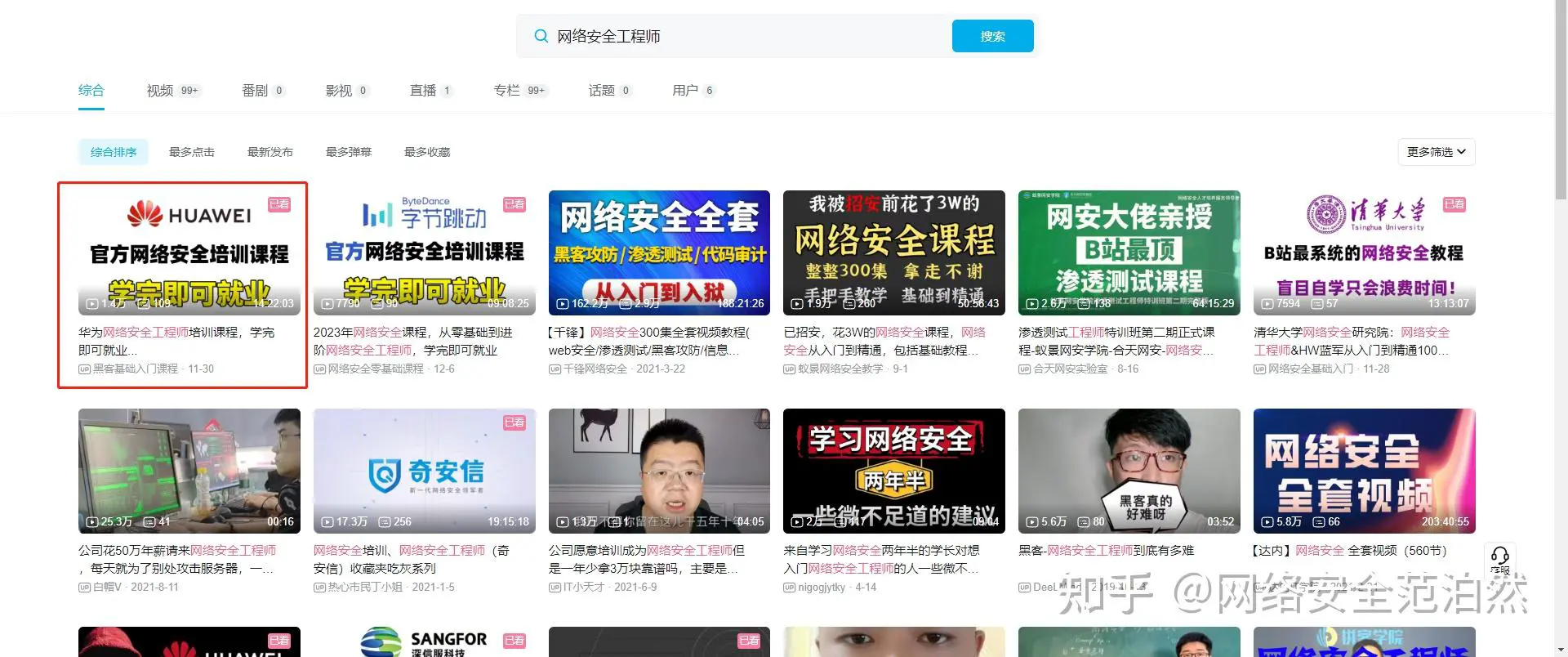Open the 黑客真的好难呀 video thumbnail
This screenshot has width=1568, height=657.
click(1129, 471)
